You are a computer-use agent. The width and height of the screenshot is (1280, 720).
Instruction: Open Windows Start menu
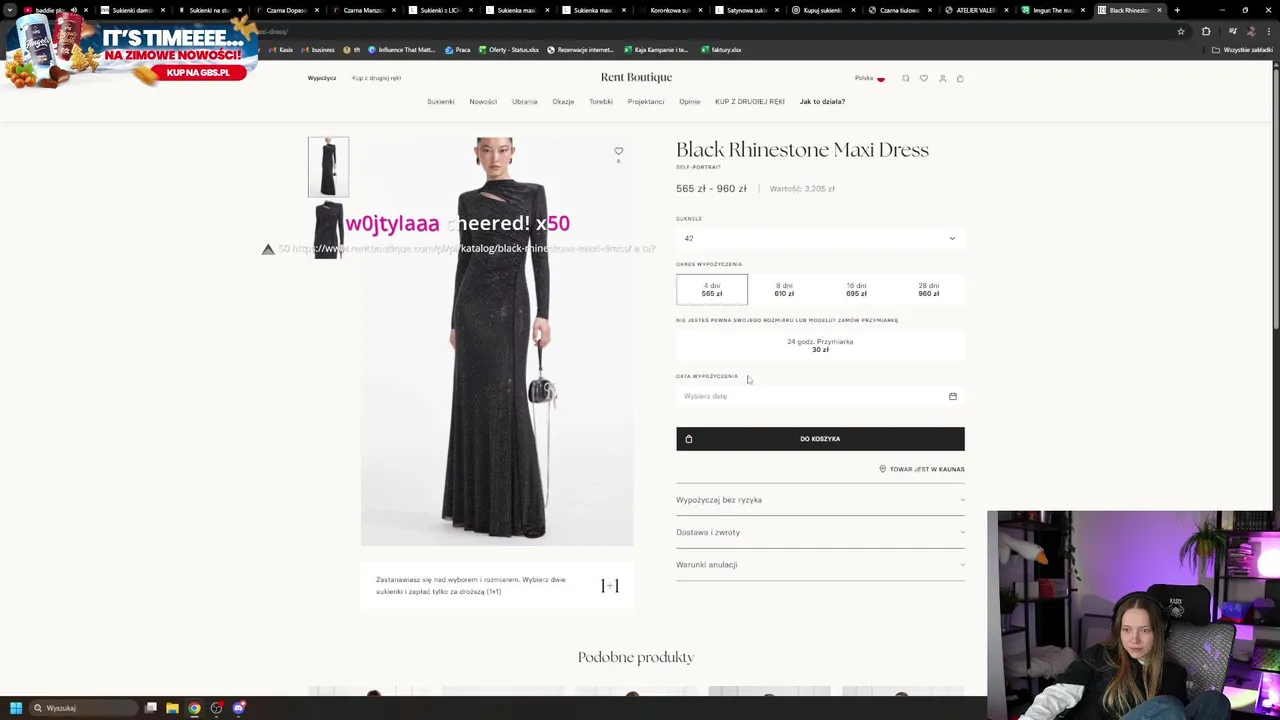pos(15,708)
